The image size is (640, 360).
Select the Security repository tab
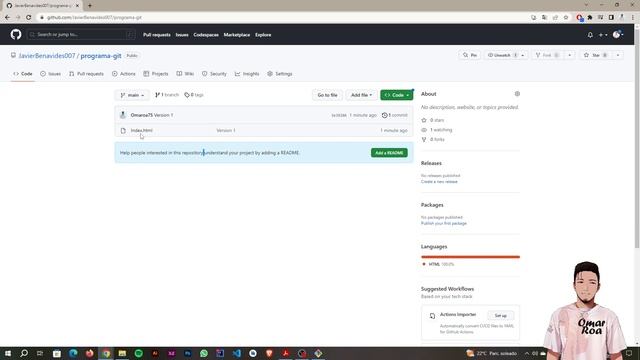pos(214,74)
